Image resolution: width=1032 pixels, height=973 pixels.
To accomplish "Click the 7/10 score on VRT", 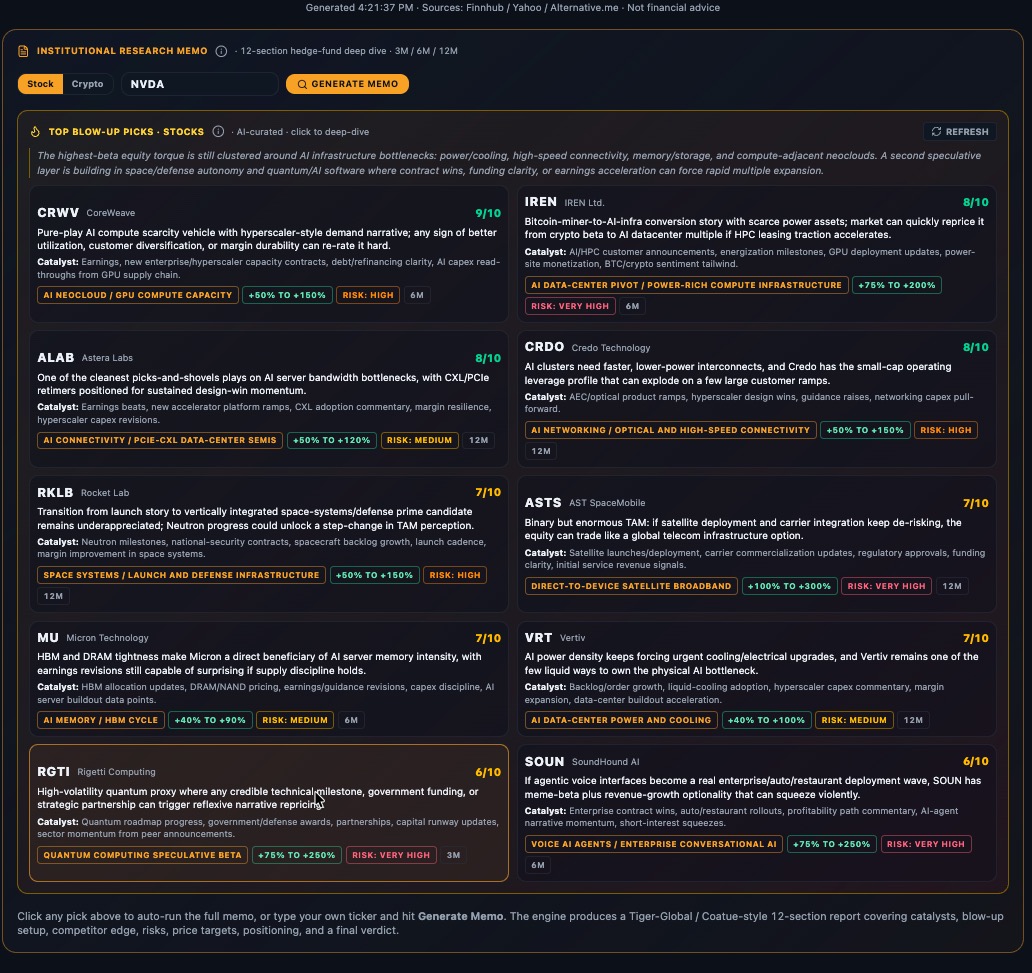I will pyautogui.click(x=975, y=638).
